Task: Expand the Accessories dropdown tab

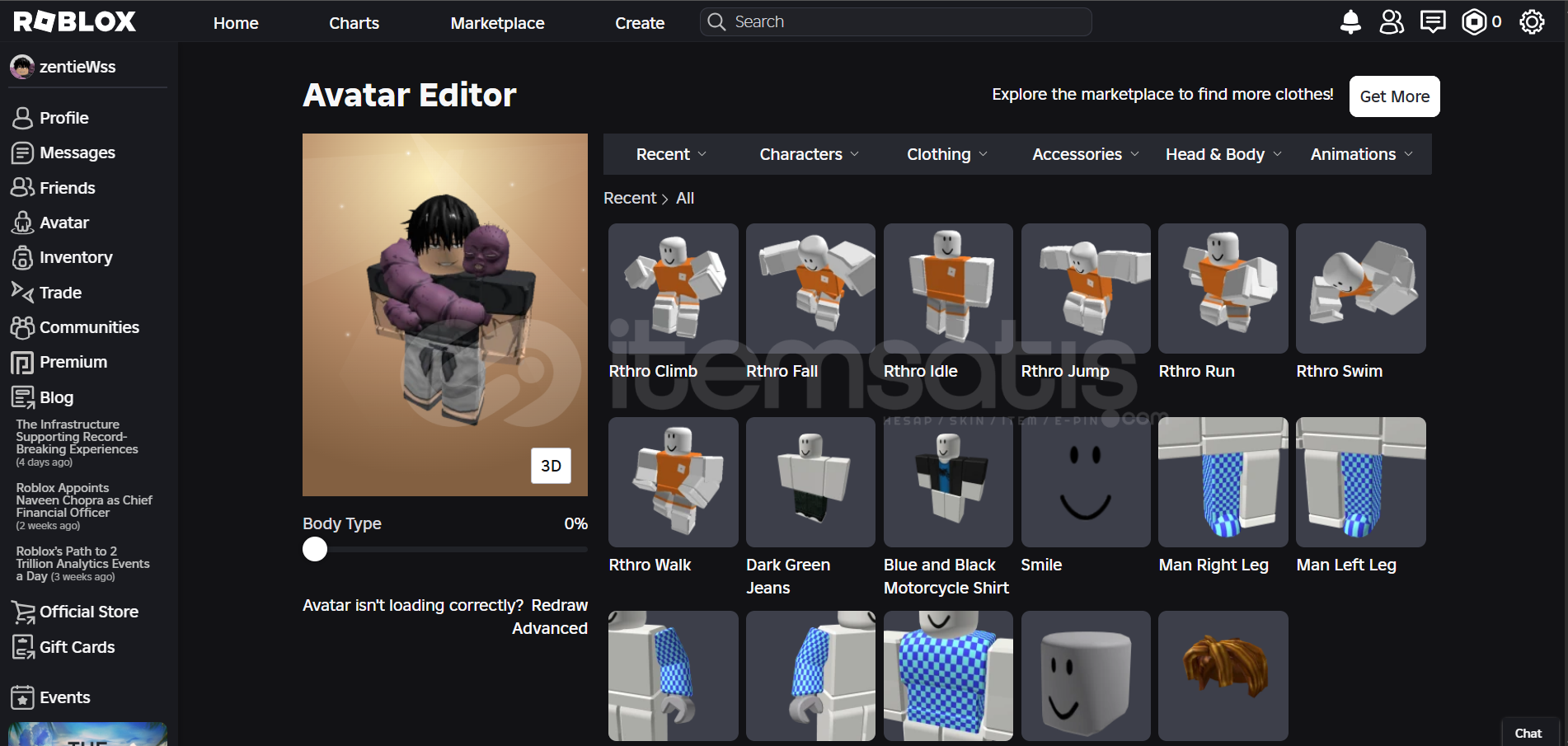Action: (x=1085, y=154)
